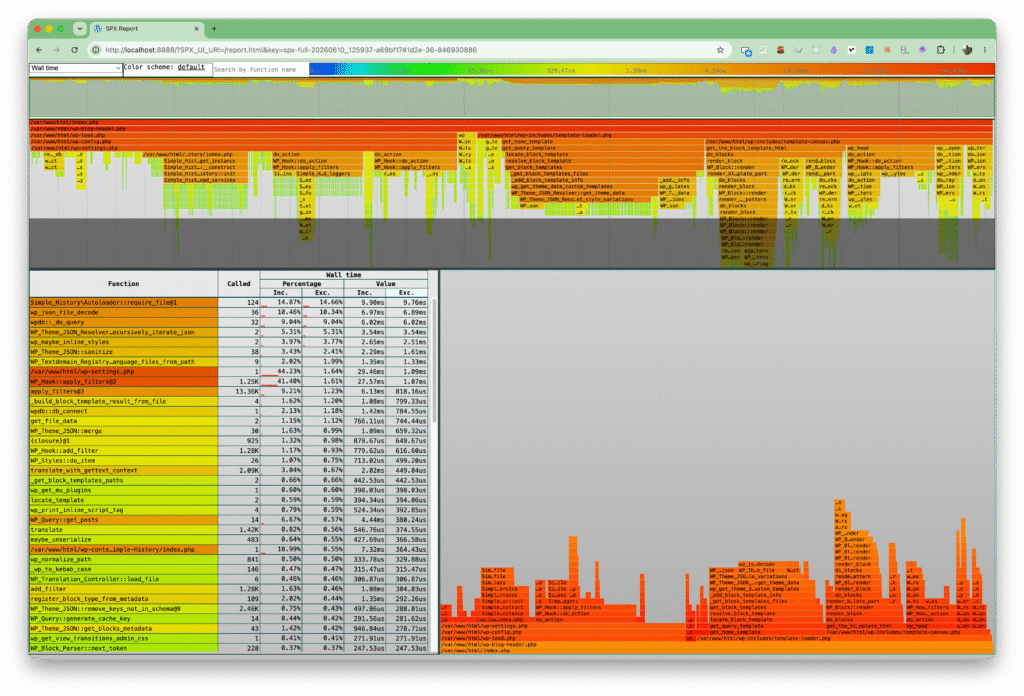Focus the Search by function name field
This screenshot has height=696, width=1024.
tap(260, 69)
